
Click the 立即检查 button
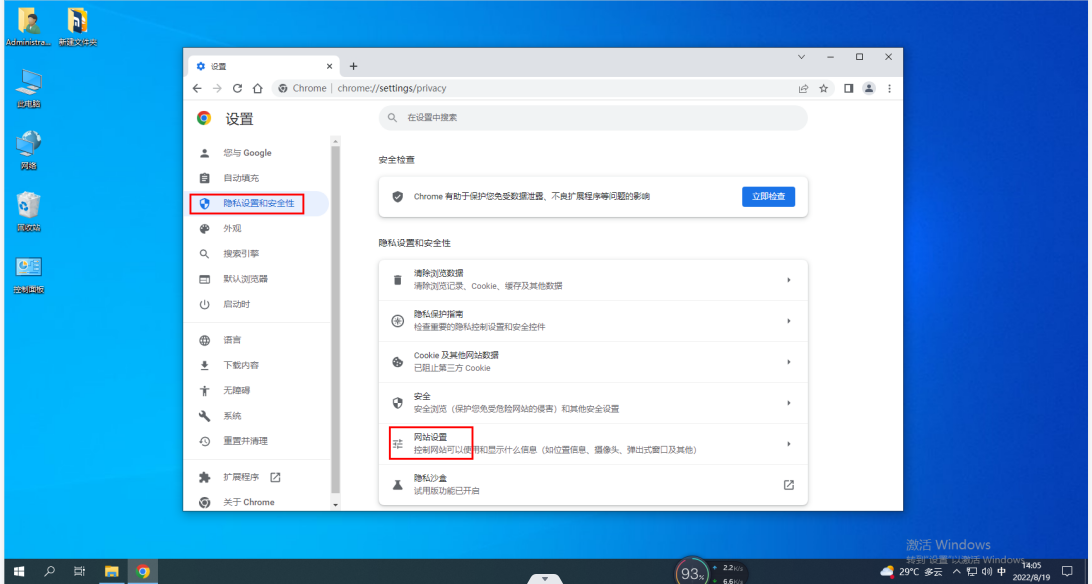pyautogui.click(x=768, y=196)
